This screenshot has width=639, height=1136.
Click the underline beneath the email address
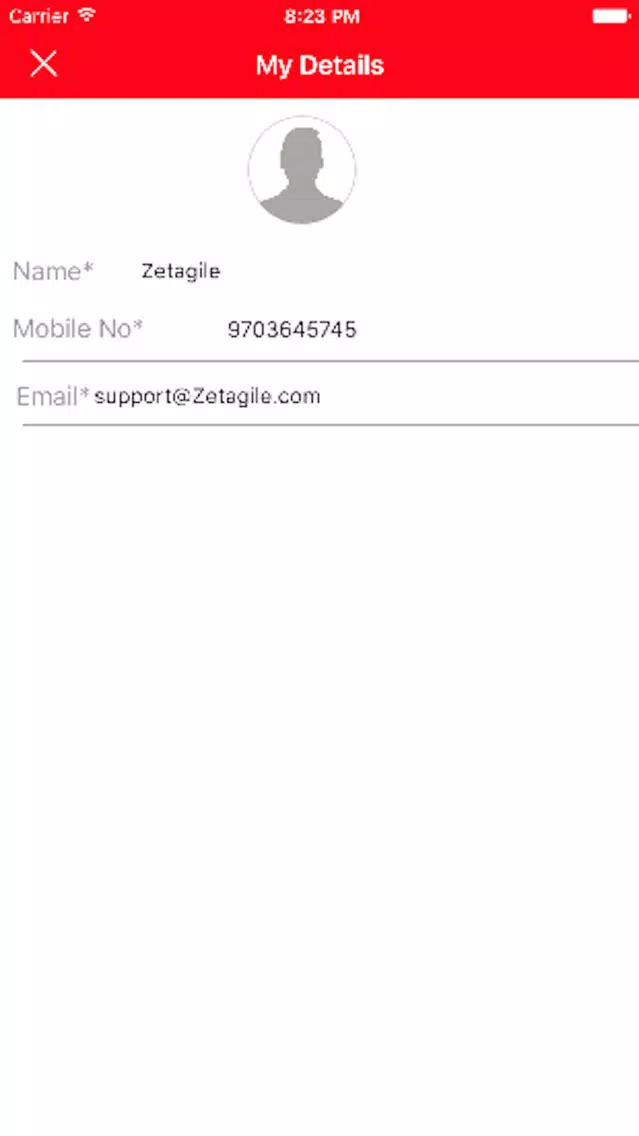coord(330,425)
